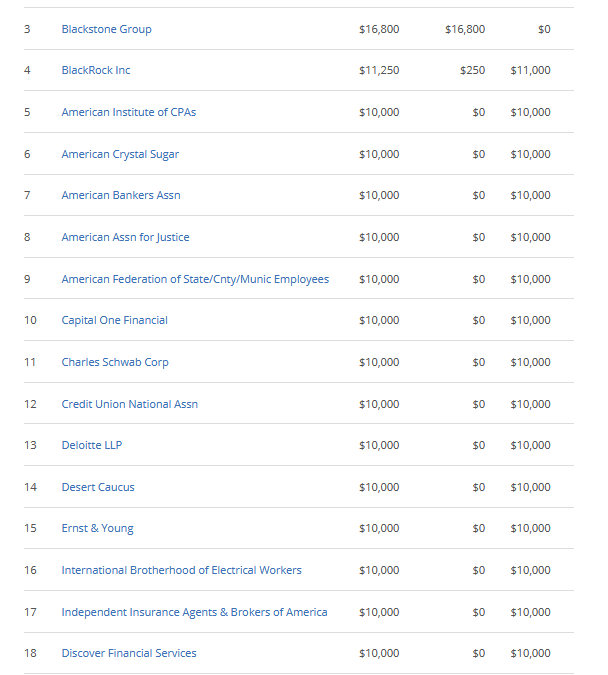Open American Assn for Justice link

coord(125,237)
